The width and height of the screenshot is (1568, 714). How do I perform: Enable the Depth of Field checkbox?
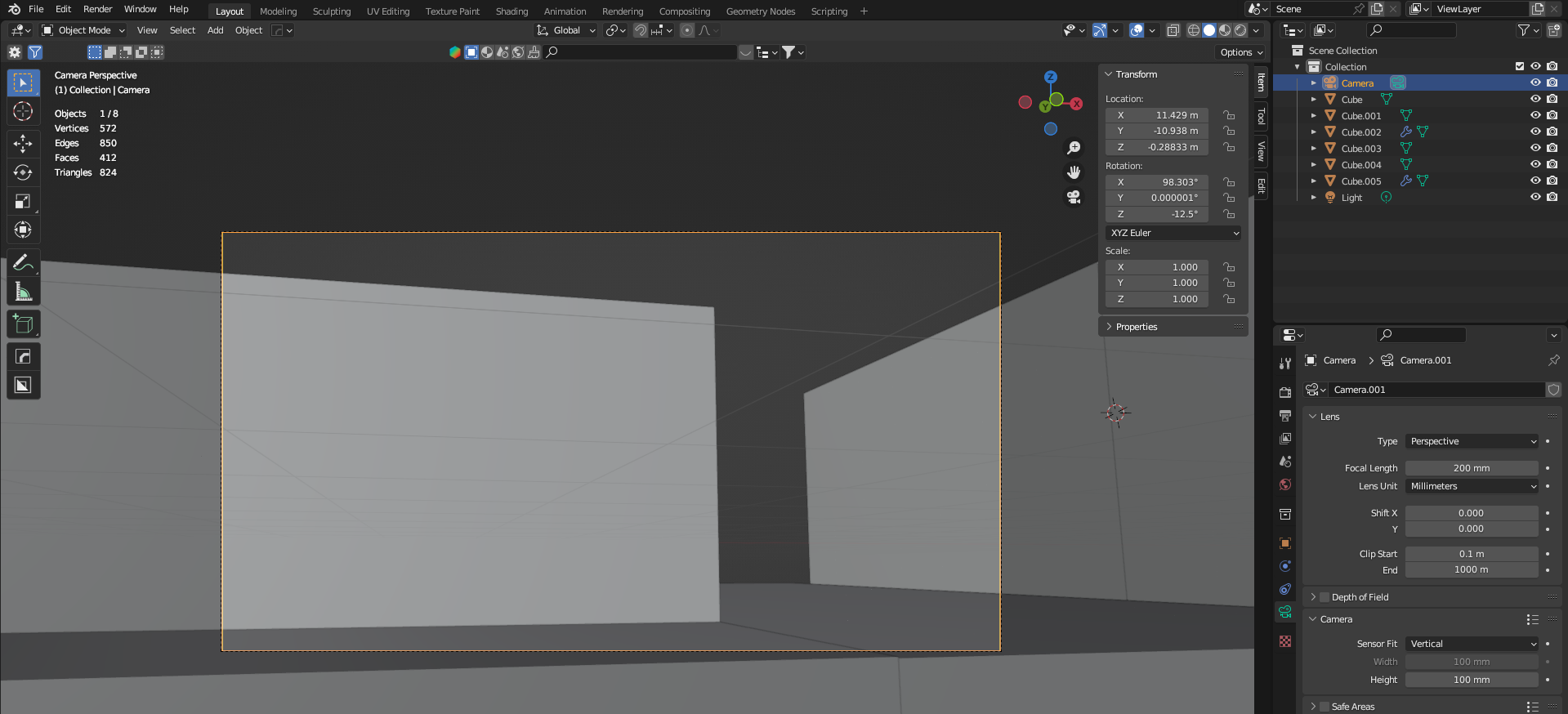click(x=1325, y=597)
